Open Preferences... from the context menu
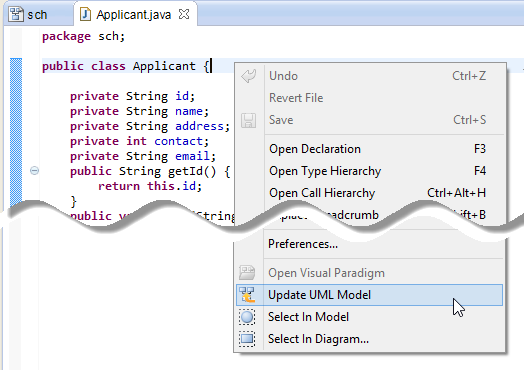524x370 pixels. click(370, 244)
